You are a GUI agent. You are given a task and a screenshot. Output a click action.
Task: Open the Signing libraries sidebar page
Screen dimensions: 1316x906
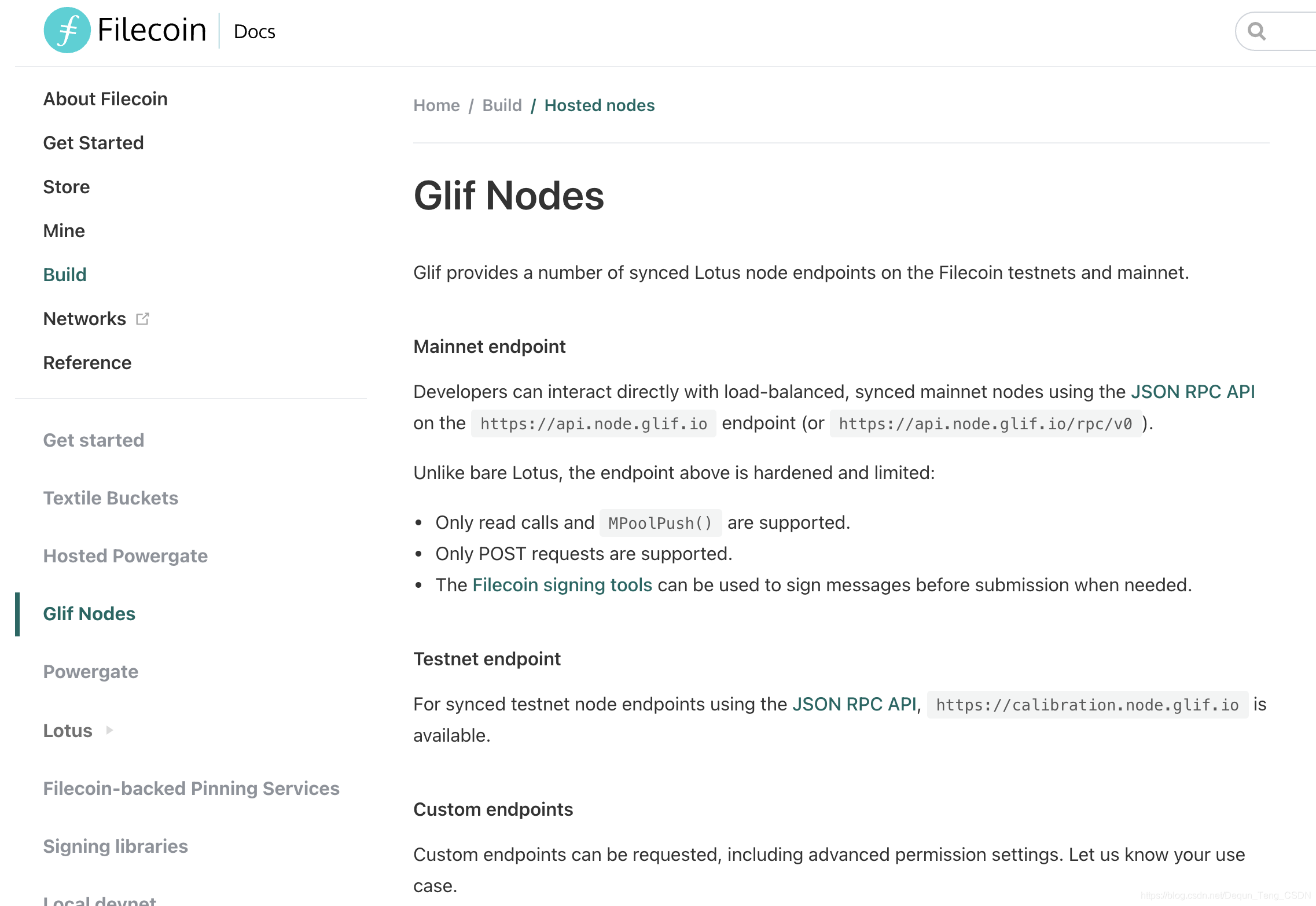pos(116,846)
